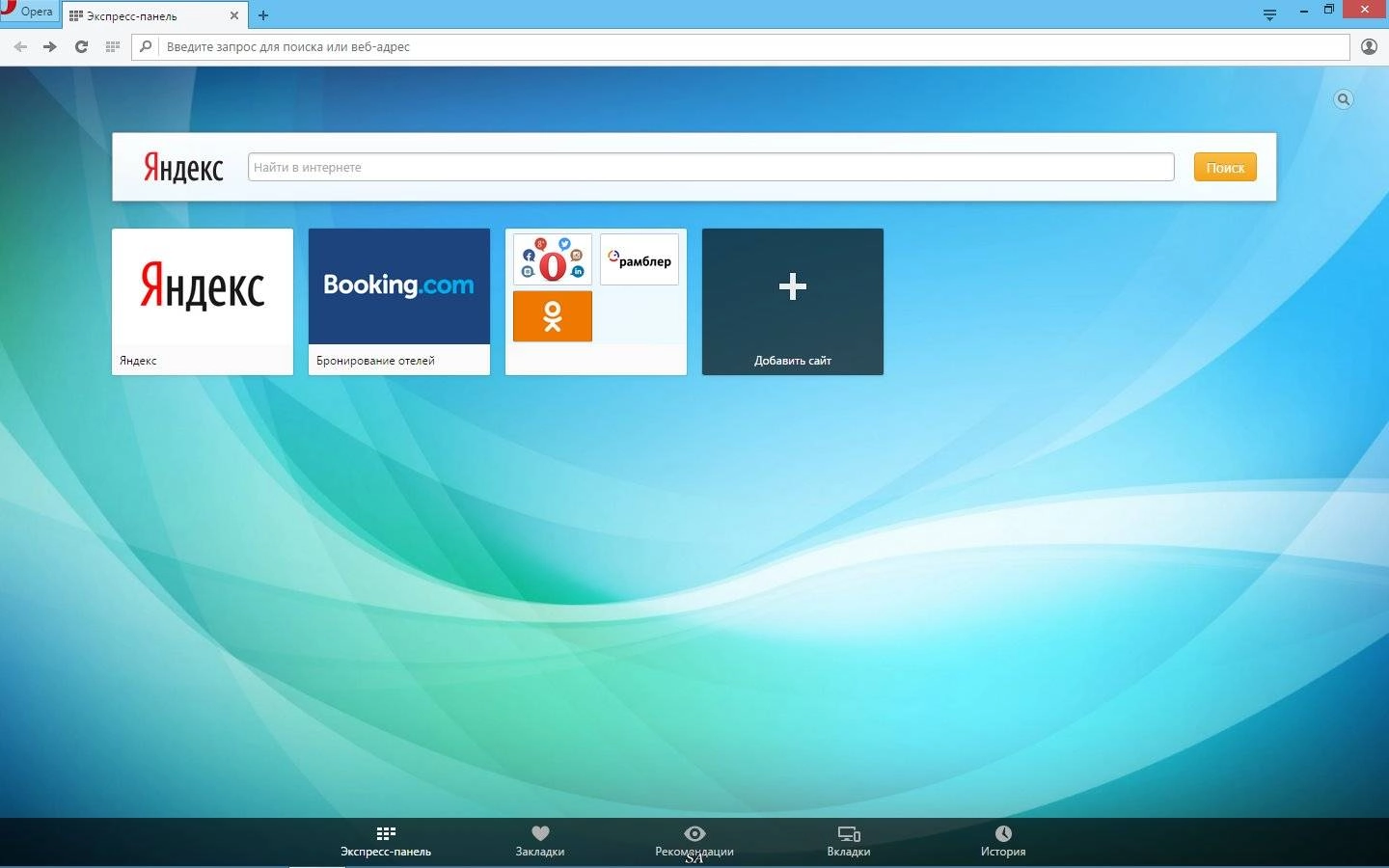The width and height of the screenshot is (1389, 868).
Task: Open История in the bottom bar
Action: (x=1003, y=841)
